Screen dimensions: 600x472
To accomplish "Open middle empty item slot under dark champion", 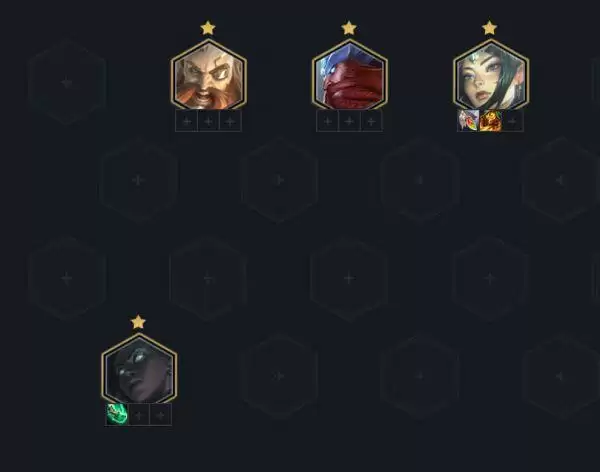I will 139,415.
